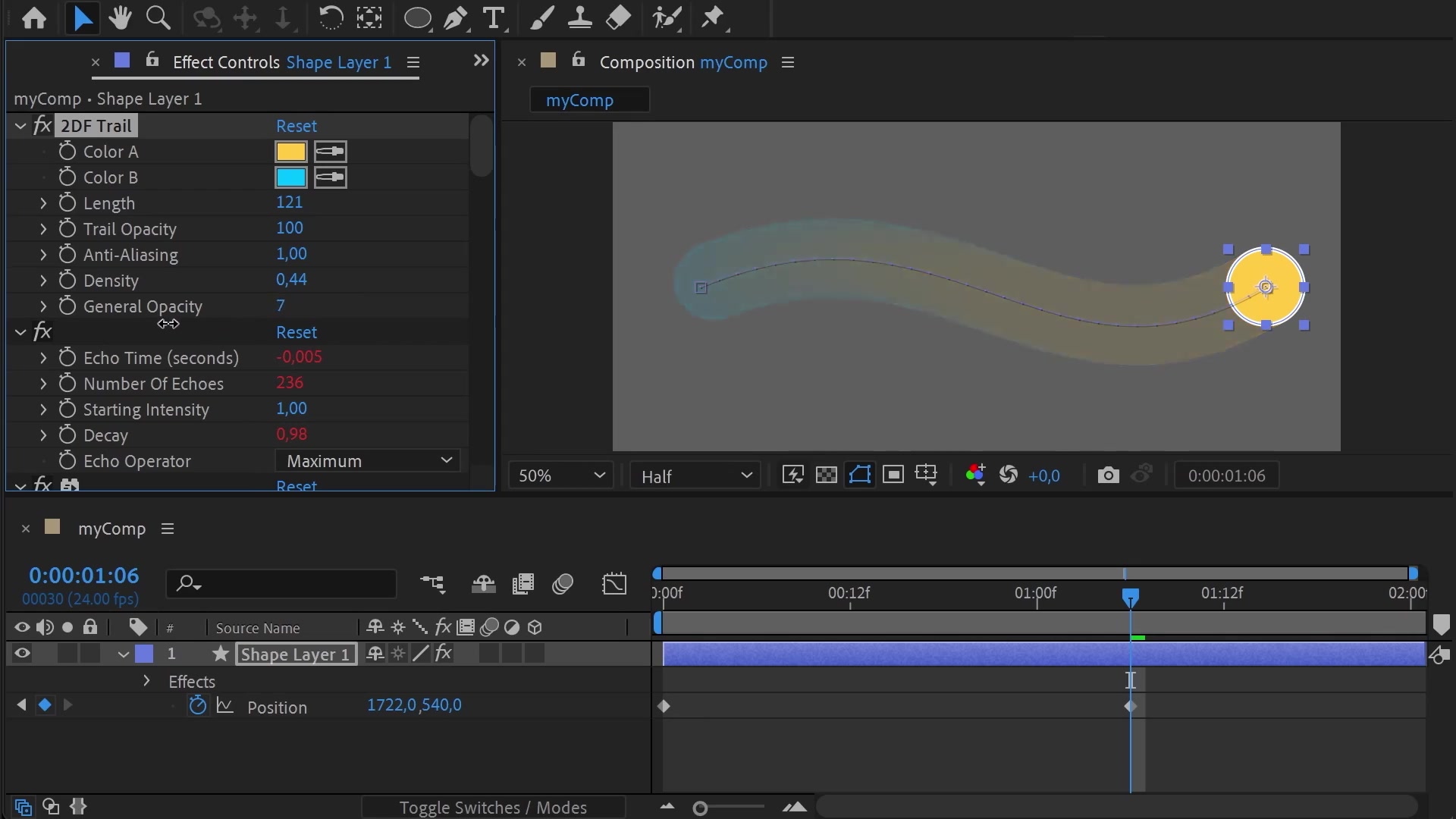Open Composition panel menu

(788, 62)
